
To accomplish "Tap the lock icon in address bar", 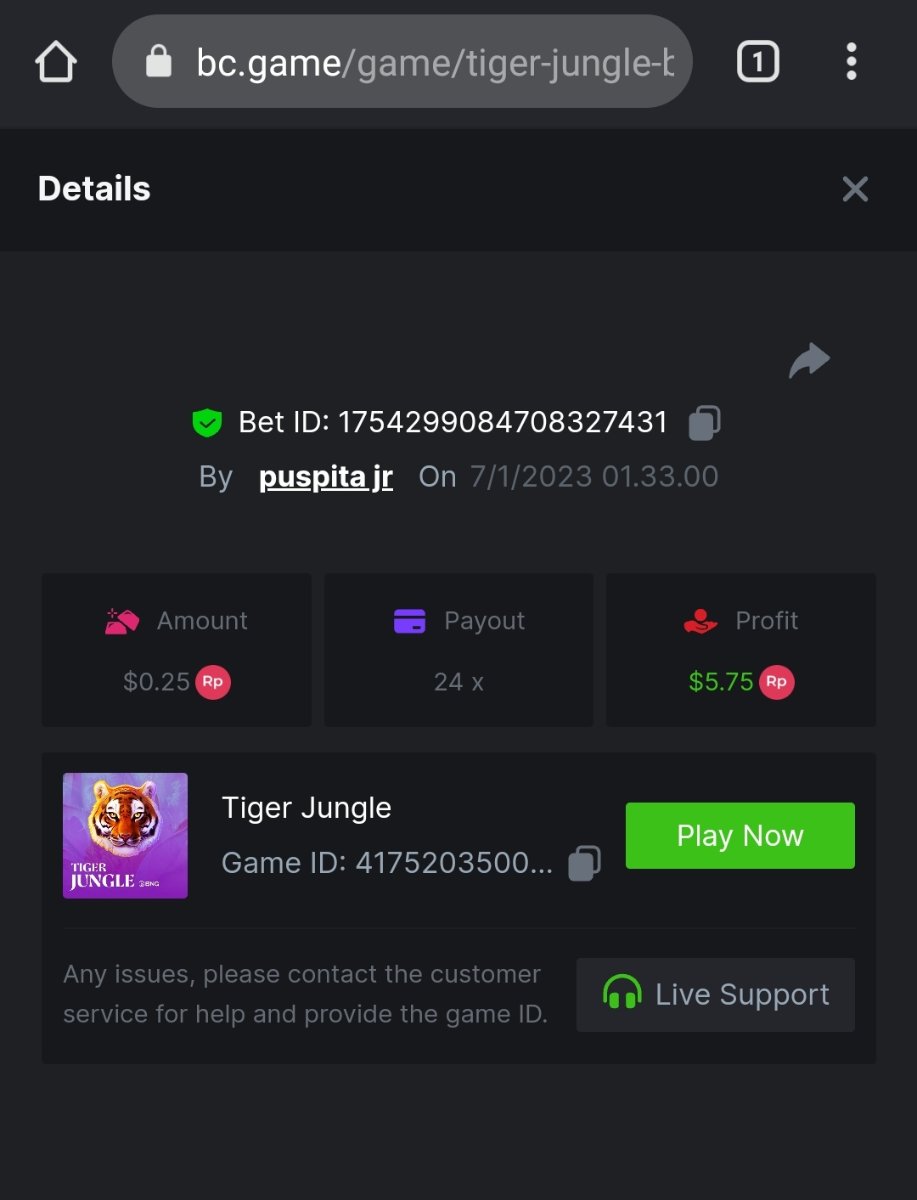I will pos(158,63).
